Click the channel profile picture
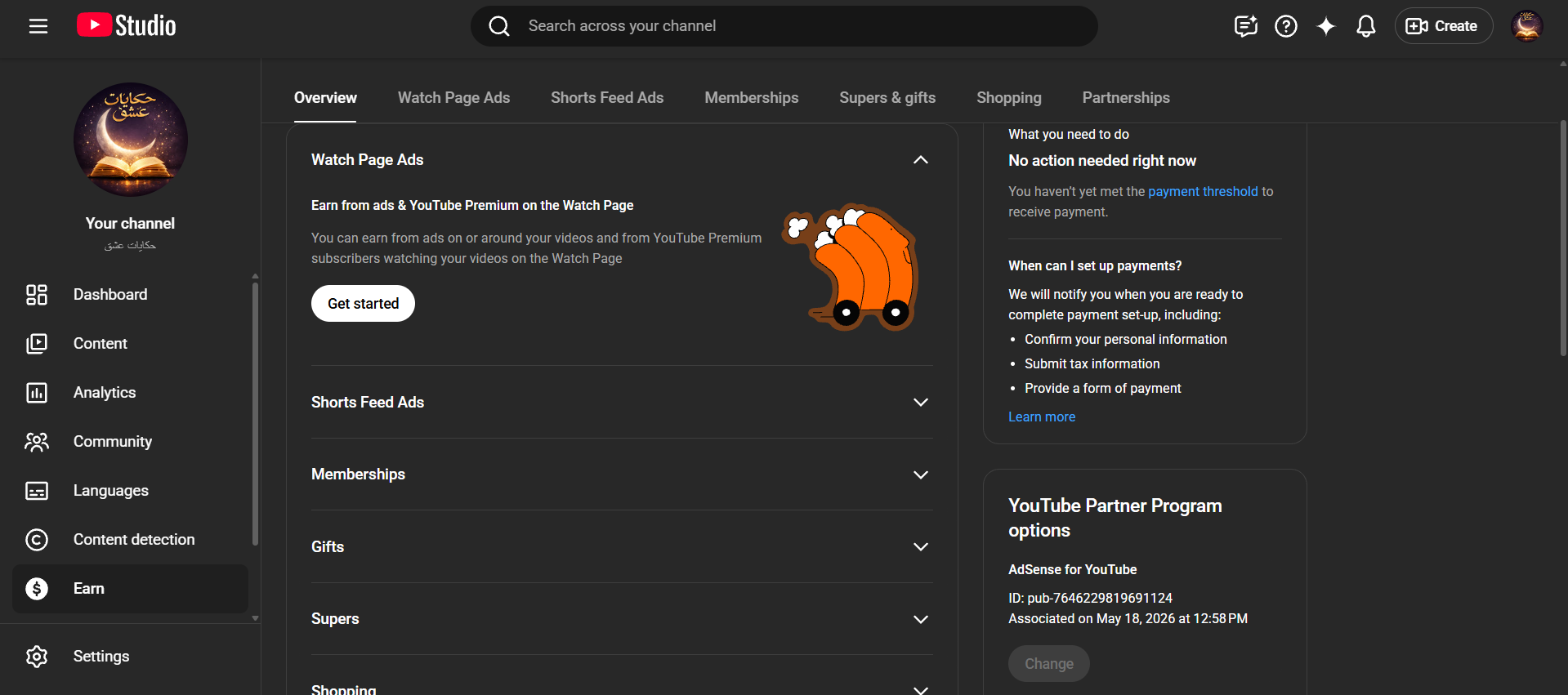 pos(131,140)
